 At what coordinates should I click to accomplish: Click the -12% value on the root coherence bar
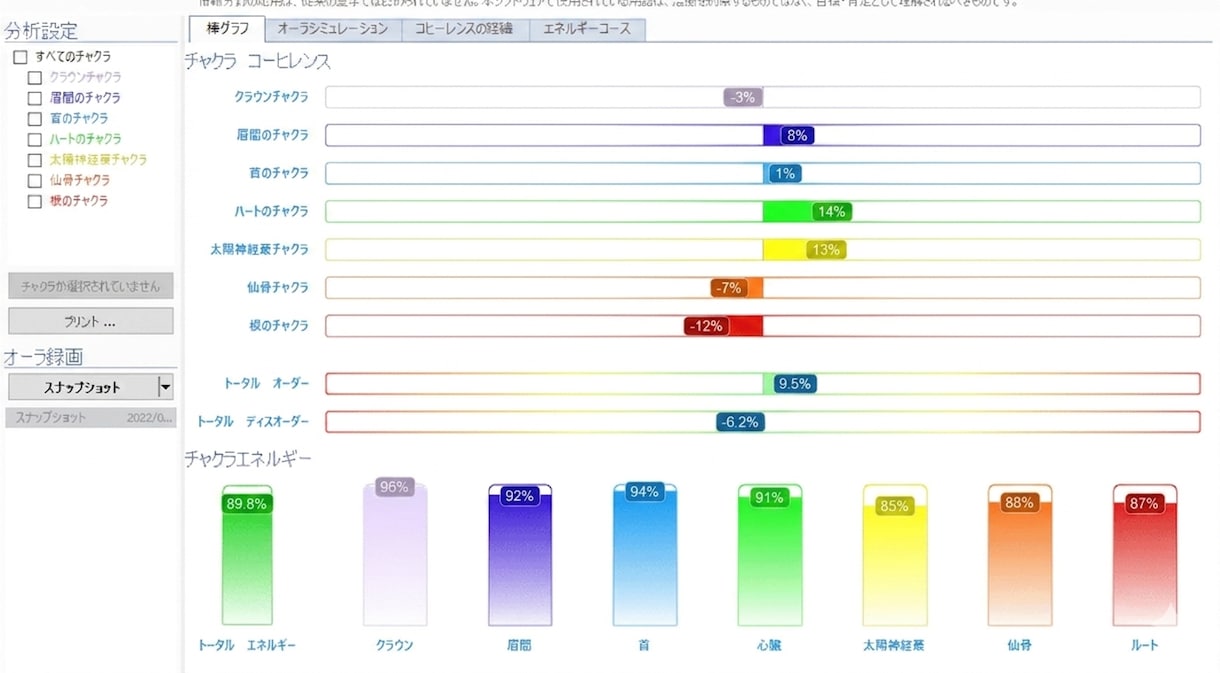(706, 325)
